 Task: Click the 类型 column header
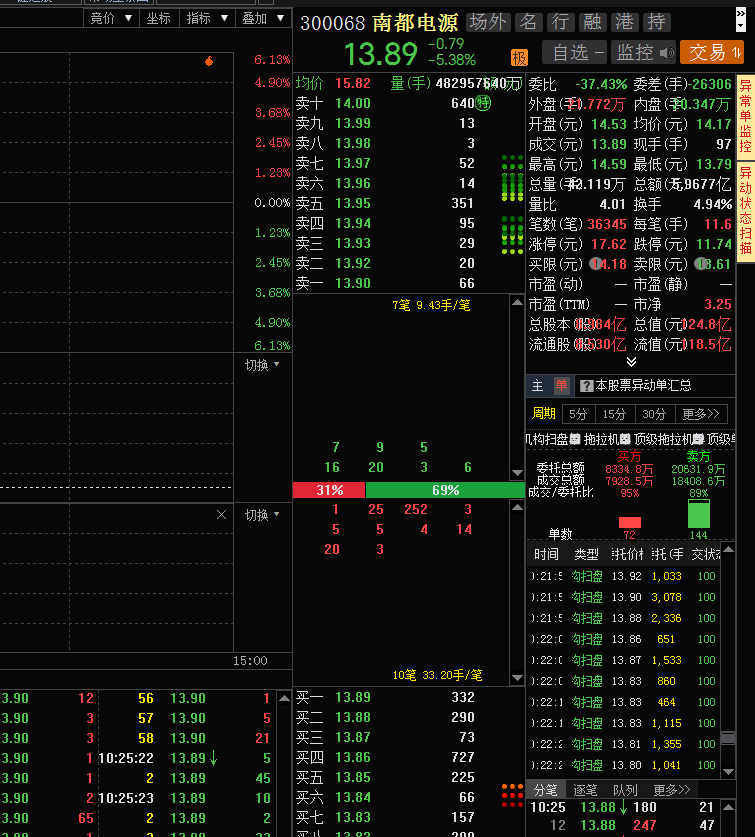pyautogui.click(x=586, y=554)
